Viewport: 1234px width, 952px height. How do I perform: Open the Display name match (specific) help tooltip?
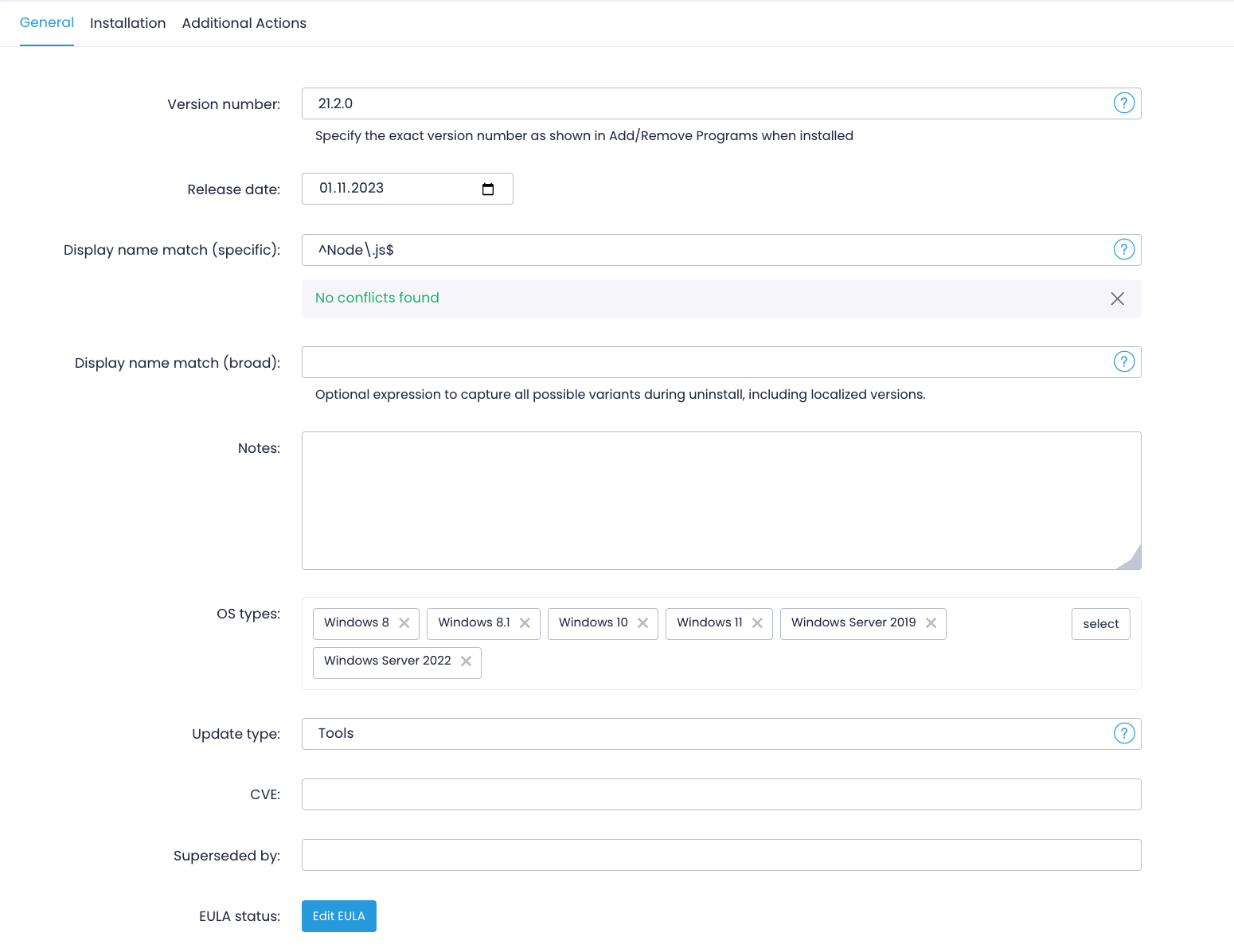pos(1123,249)
